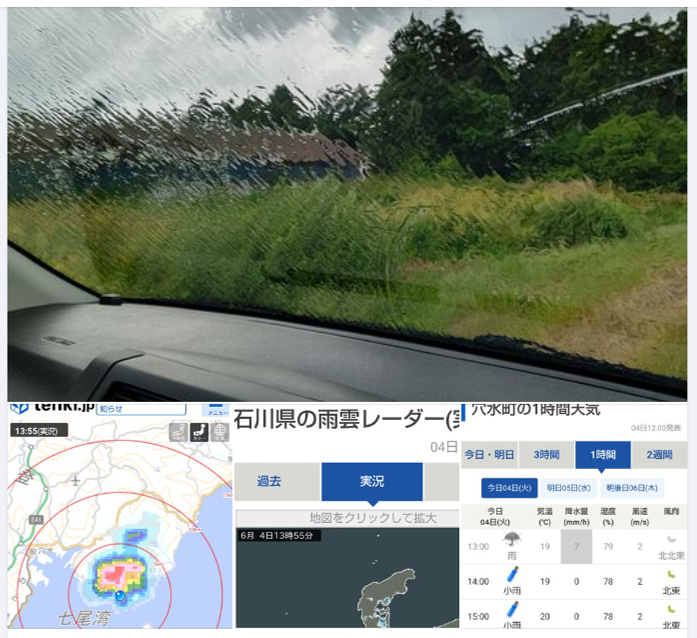Screen dimensions: 697x638
Task: Click the green wind arrow for 15:00
Action: click(x=671, y=610)
